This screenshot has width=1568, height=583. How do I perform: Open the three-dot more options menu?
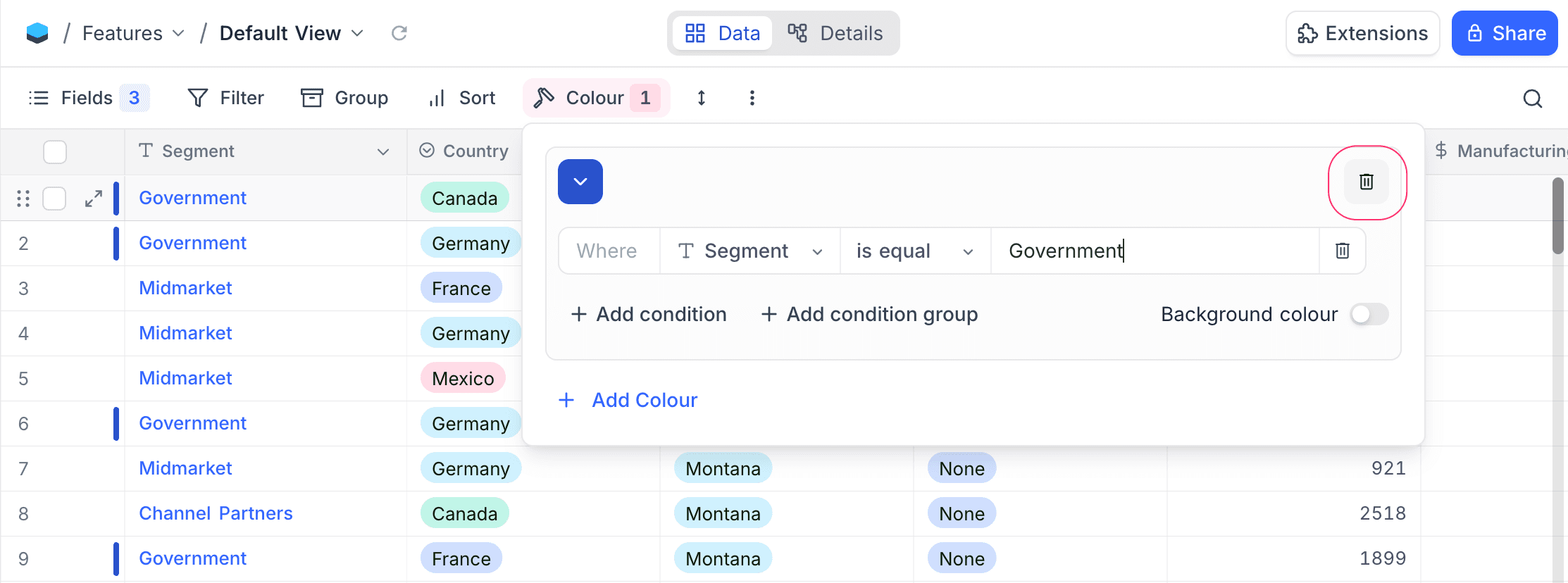[752, 98]
